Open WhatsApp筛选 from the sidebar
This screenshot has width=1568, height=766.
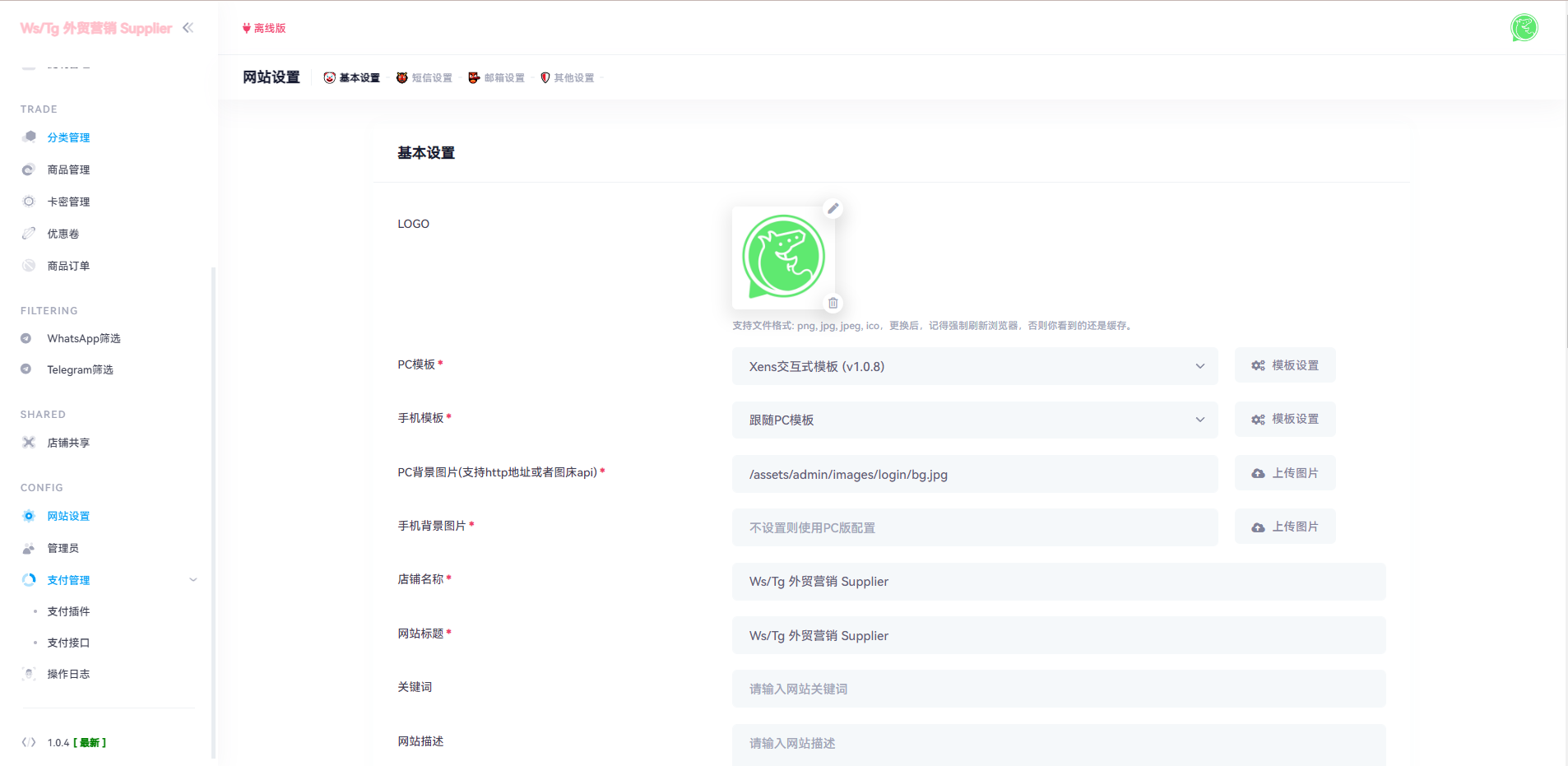tap(83, 338)
